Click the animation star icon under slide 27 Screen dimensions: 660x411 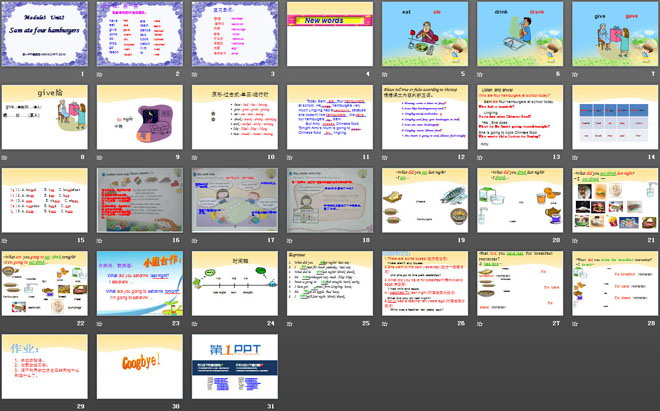480,324
